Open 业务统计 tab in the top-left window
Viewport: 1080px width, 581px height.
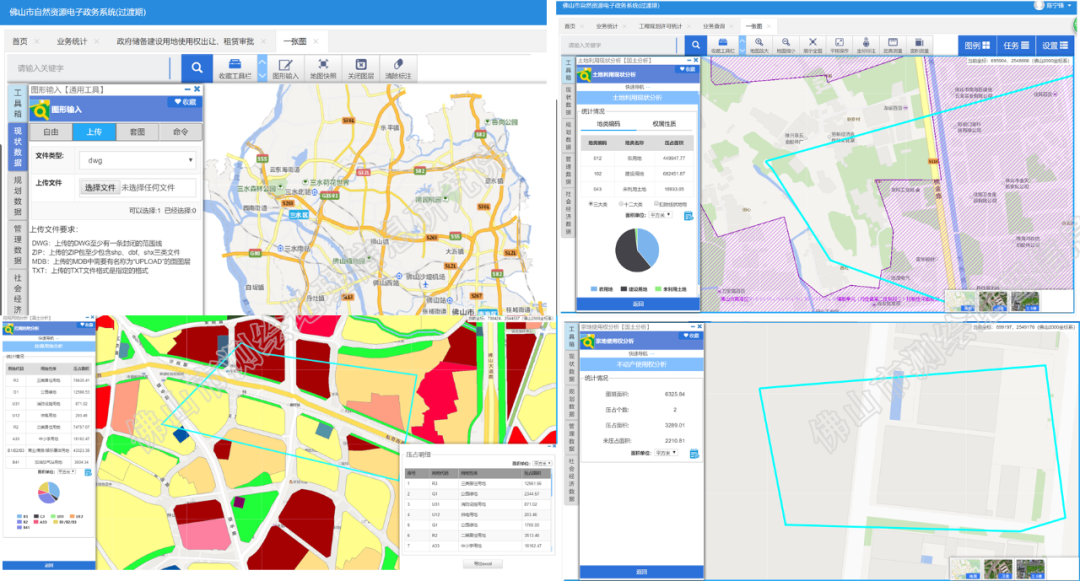pyautogui.click(x=72, y=41)
